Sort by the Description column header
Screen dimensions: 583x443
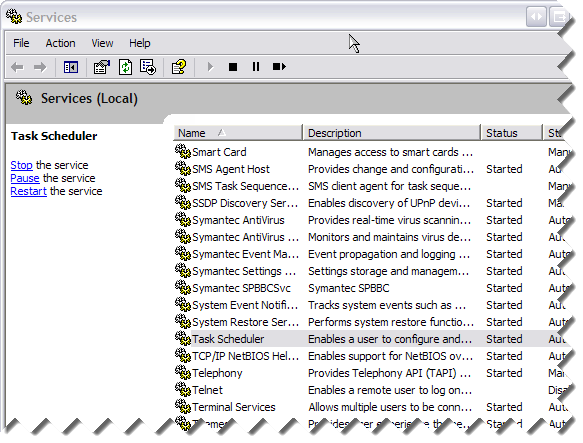392,133
